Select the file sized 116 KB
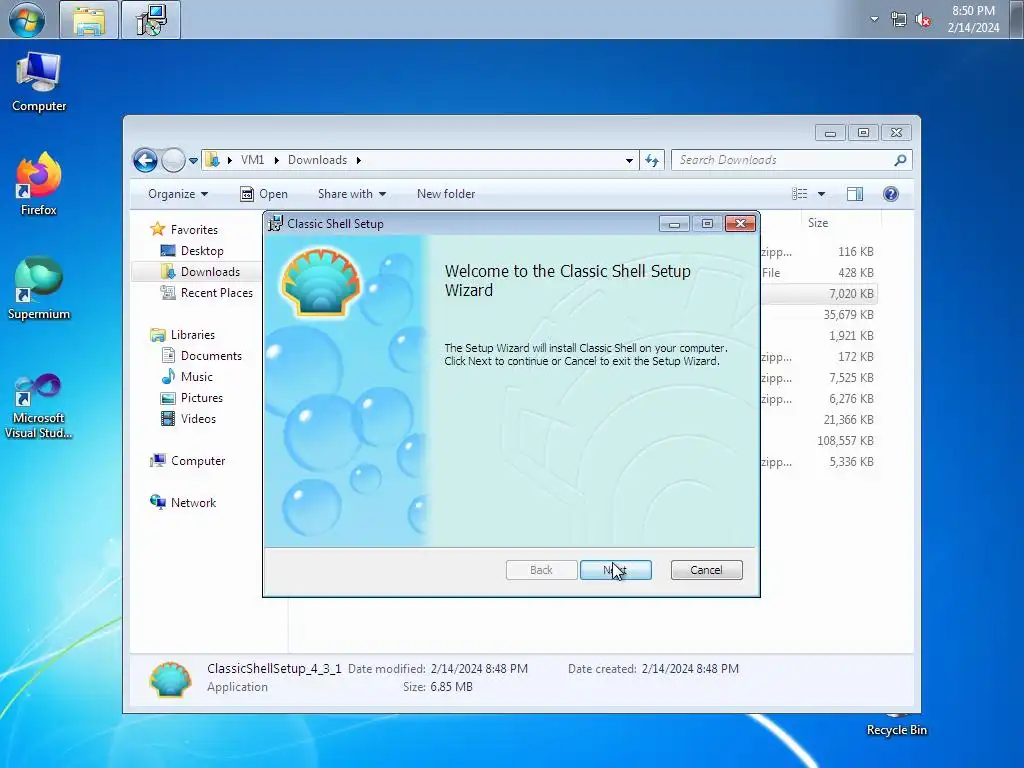Viewport: 1024px width, 768px height. 856,252
